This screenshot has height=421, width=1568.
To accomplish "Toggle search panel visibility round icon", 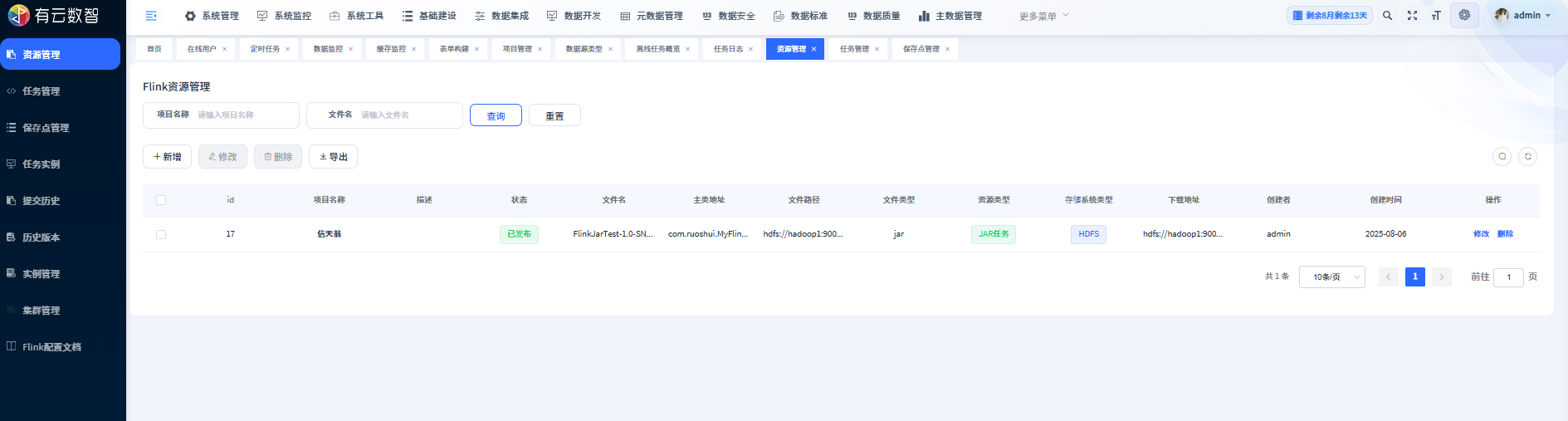I will tap(1502, 156).
